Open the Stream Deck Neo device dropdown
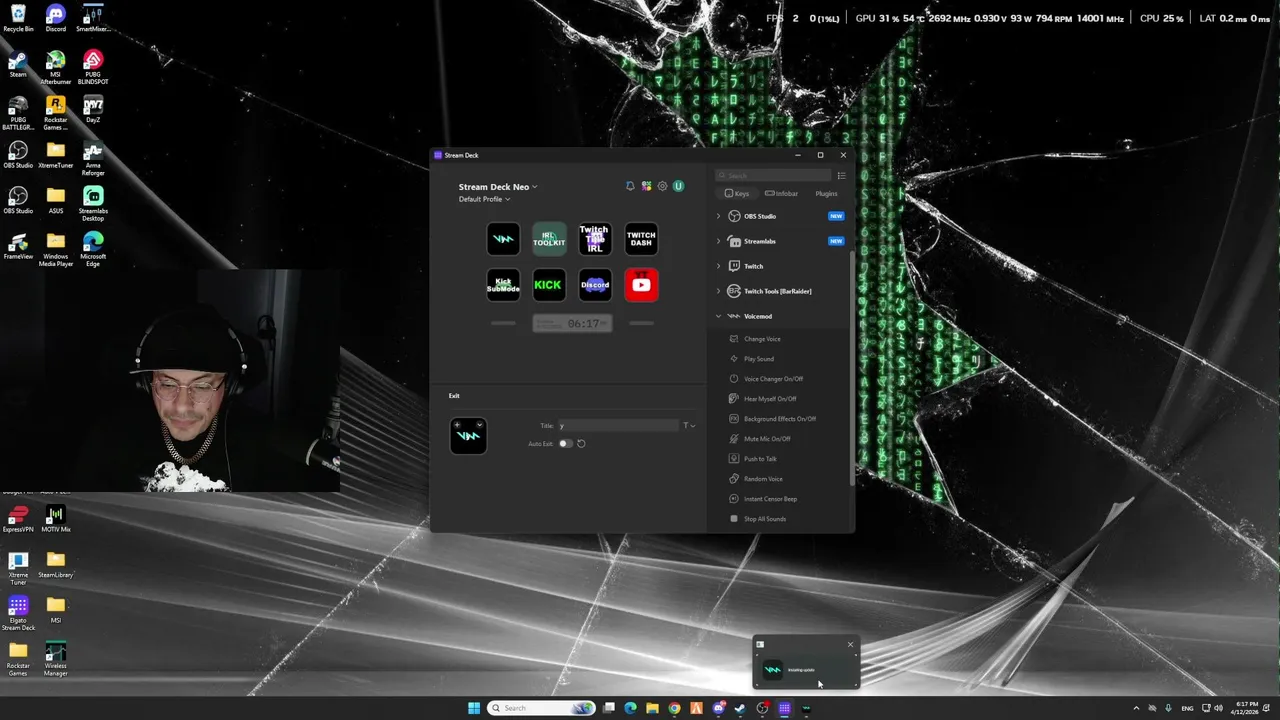 coord(498,187)
